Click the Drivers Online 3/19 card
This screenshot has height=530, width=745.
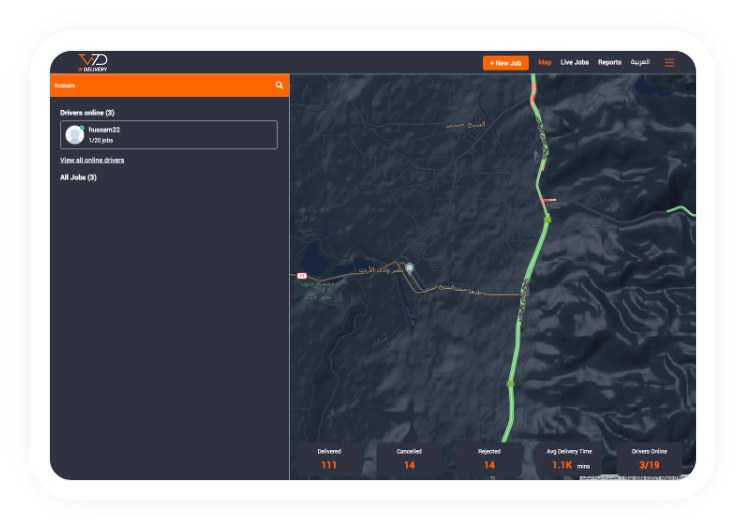pyautogui.click(x=649, y=459)
